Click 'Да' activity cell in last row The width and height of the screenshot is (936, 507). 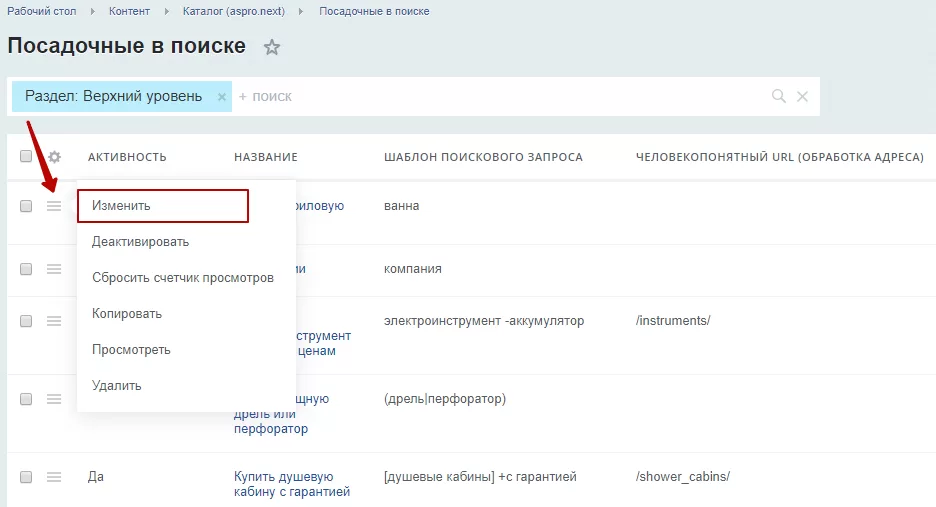click(x=96, y=477)
